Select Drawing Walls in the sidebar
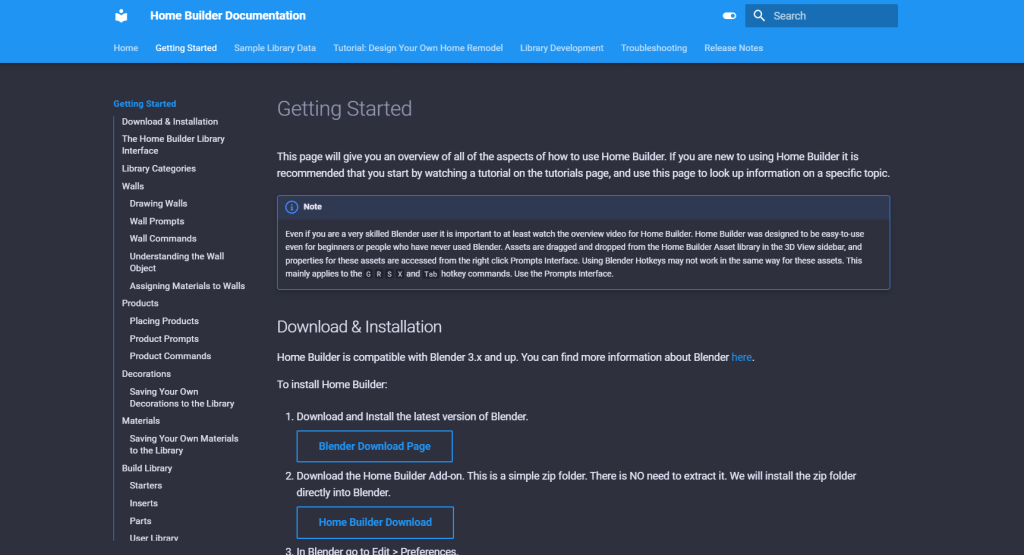The height and width of the screenshot is (555, 1024). tap(158, 204)
